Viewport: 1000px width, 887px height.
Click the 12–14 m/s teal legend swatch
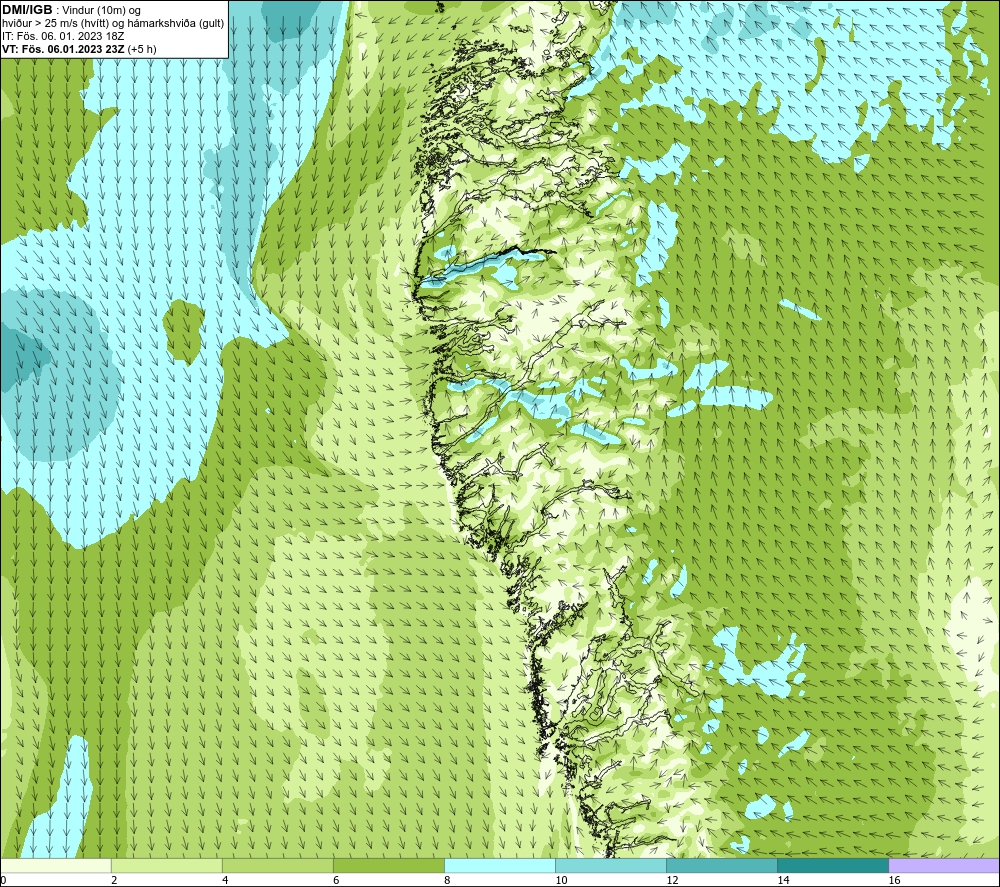click(722, 865)
